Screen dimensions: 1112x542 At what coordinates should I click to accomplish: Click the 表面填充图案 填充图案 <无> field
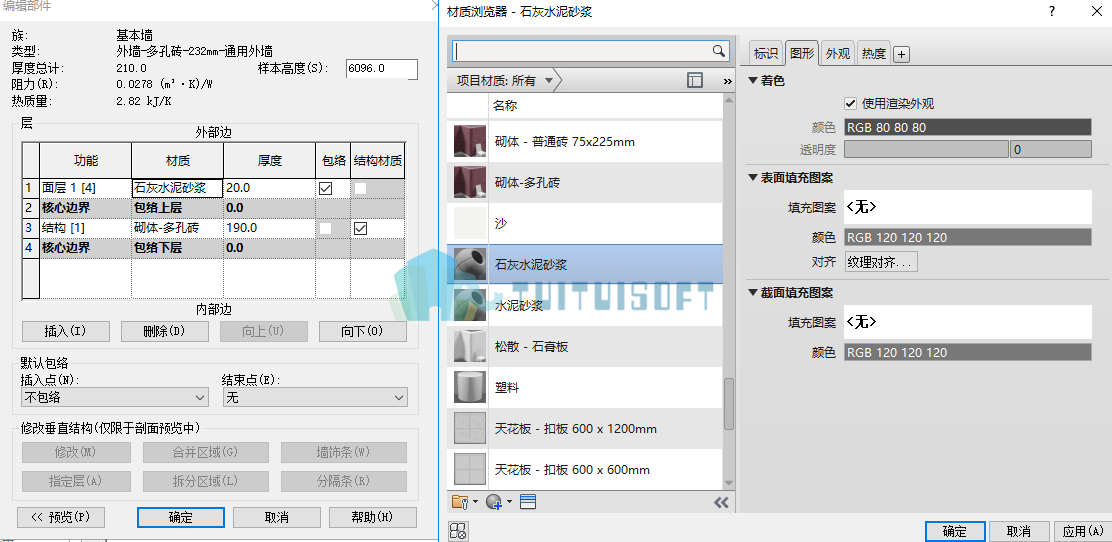(968, 207)
